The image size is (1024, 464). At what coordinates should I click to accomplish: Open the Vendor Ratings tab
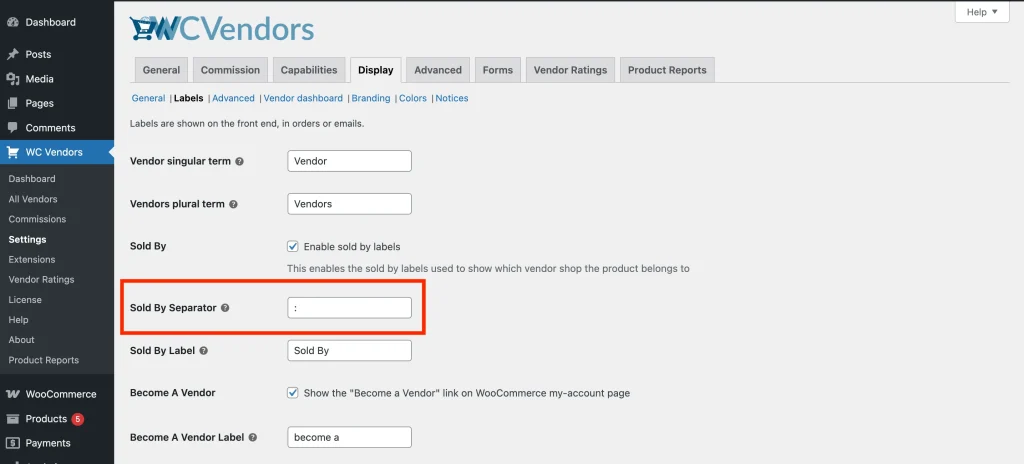570,70
